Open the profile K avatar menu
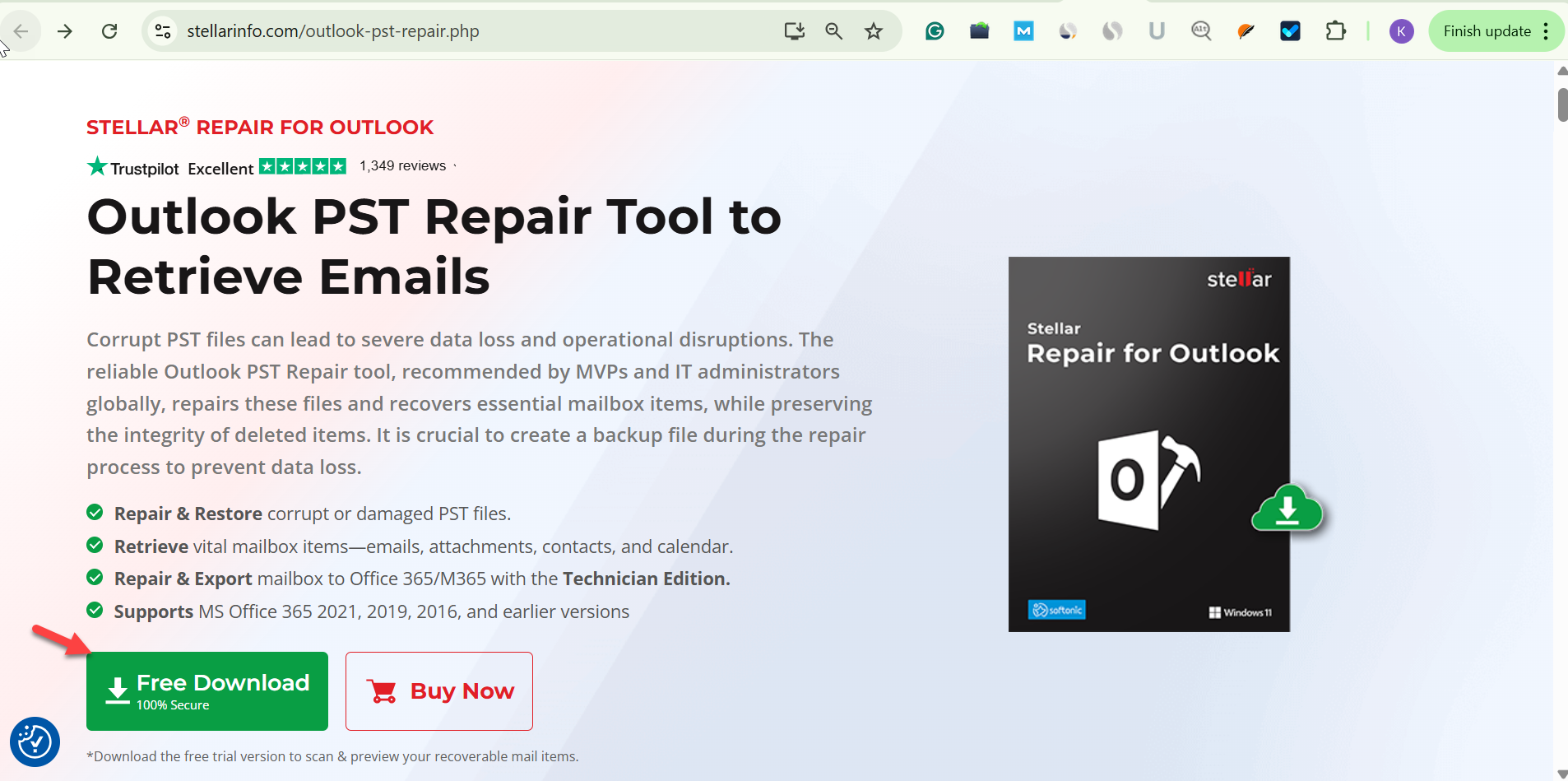1568x781 pixels. (1401, 31)
